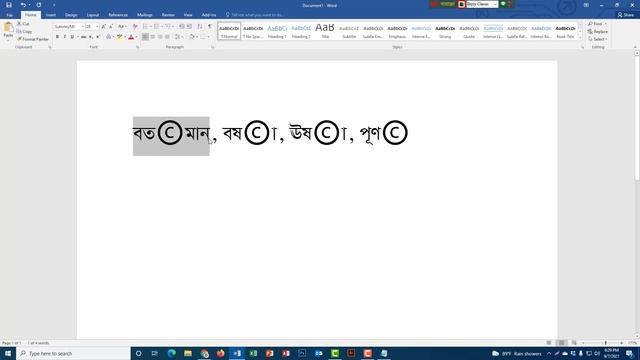Click the Justify alignment icon
Screen dimensions: 640x360
(167, 37)
